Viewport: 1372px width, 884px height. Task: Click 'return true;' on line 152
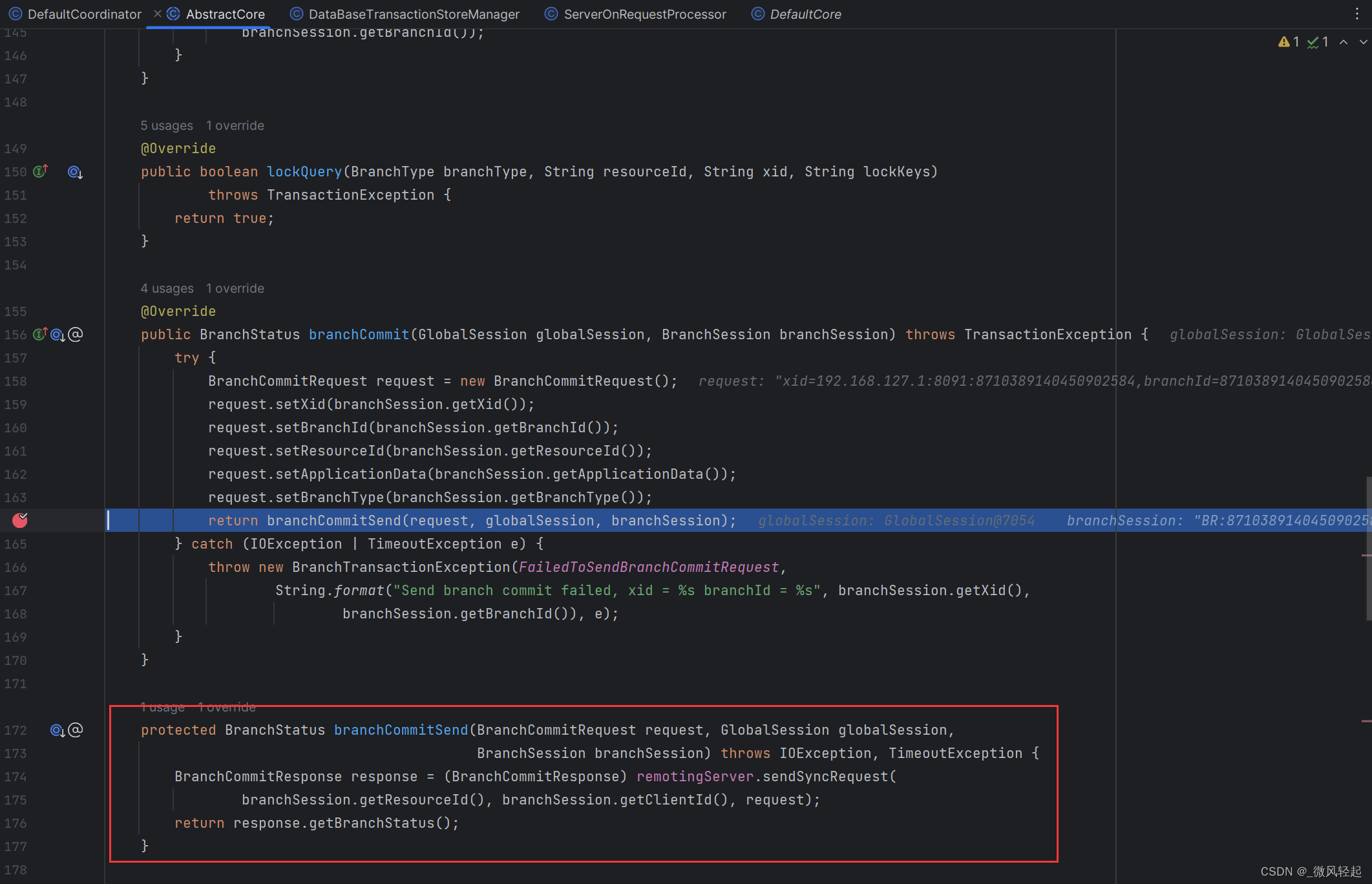(224, 218)
